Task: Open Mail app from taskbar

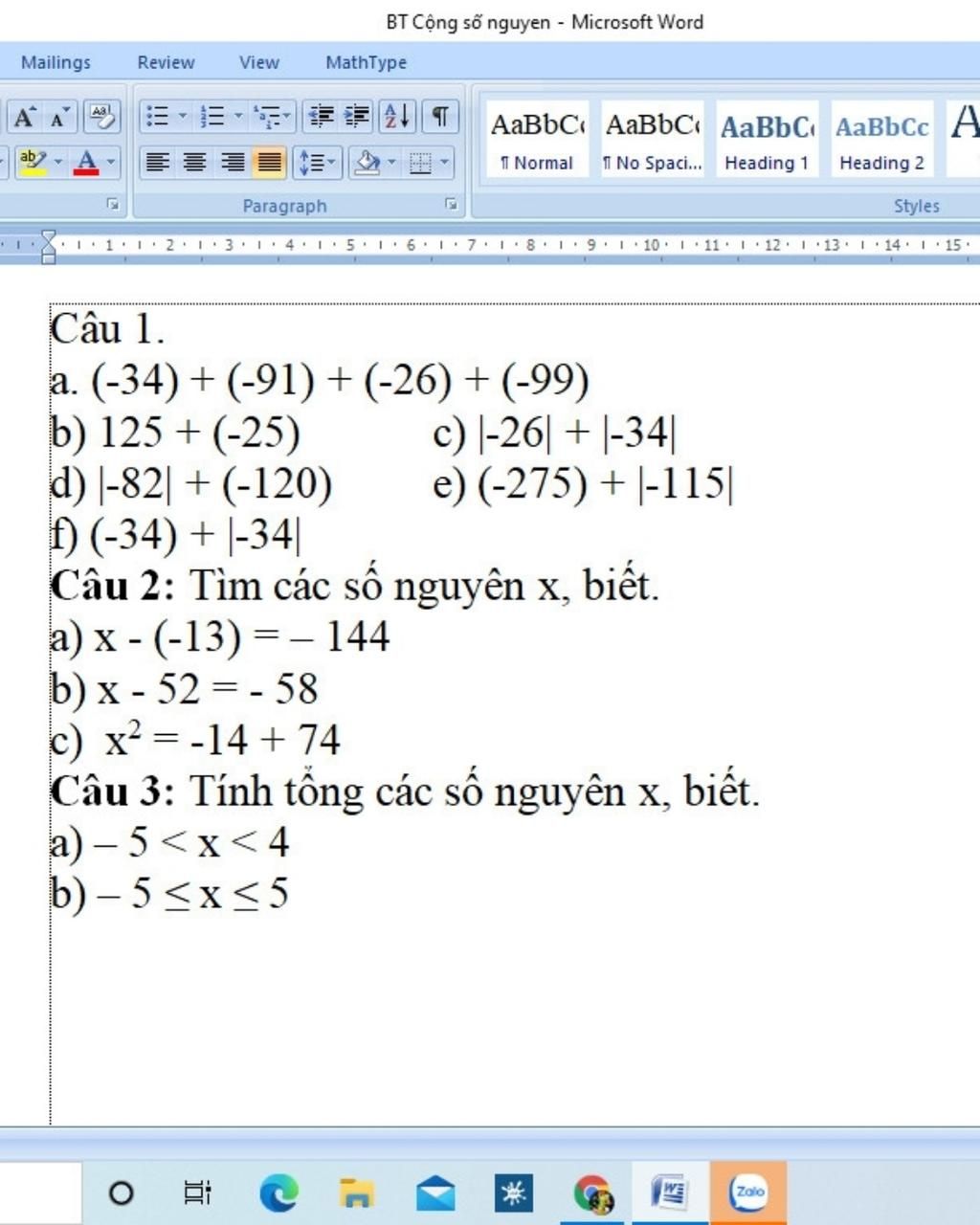Action: 435,1192
